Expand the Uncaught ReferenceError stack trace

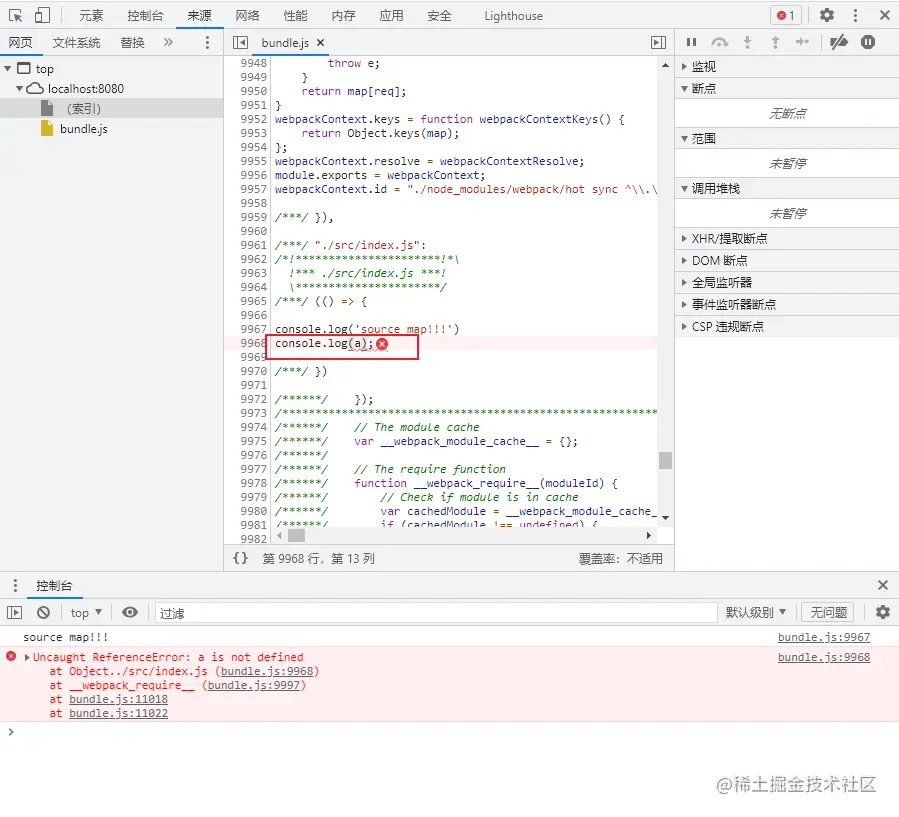click(27, 657)
